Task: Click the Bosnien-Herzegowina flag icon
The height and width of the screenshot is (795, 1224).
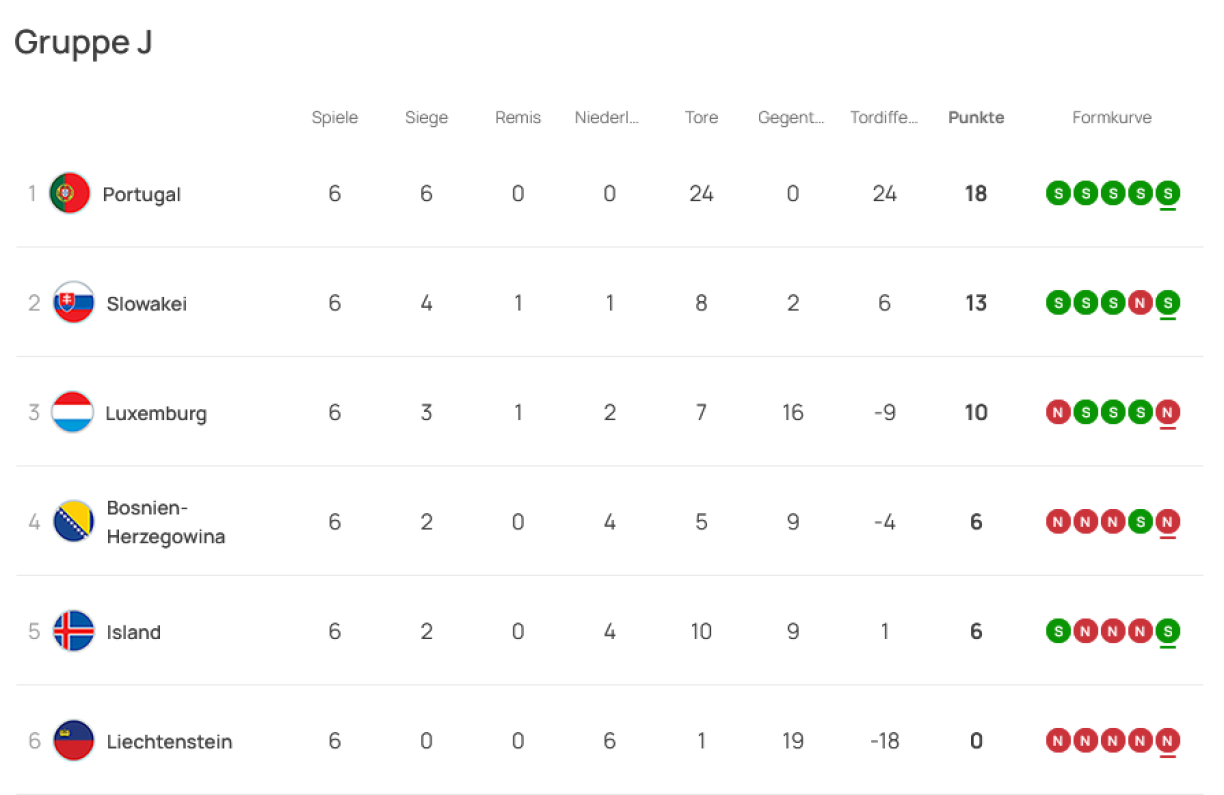Action: 73,521
